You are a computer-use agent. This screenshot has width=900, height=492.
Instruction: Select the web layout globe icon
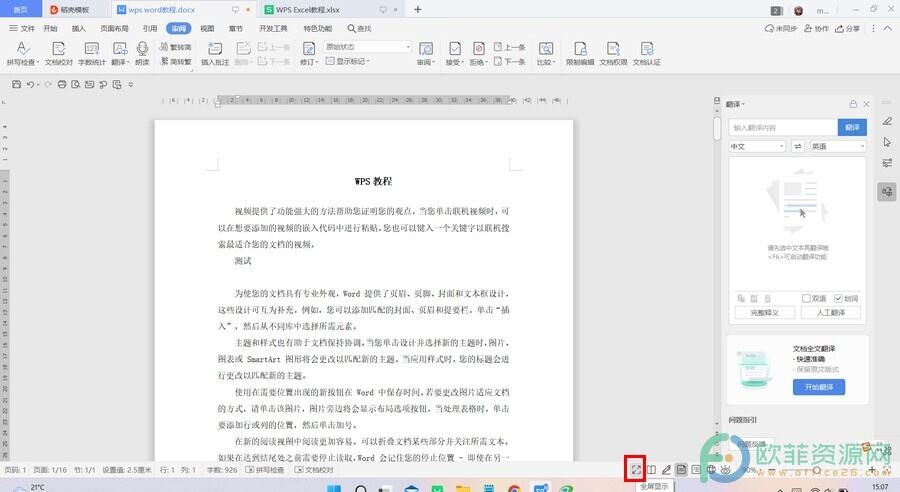[x=711, y=470]
